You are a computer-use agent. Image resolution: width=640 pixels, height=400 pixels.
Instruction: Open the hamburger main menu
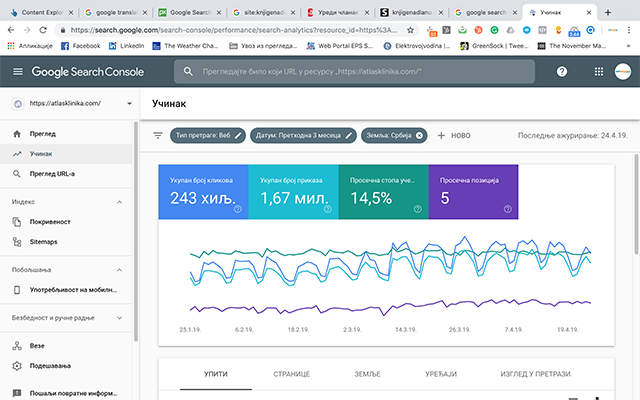[17, 72]
